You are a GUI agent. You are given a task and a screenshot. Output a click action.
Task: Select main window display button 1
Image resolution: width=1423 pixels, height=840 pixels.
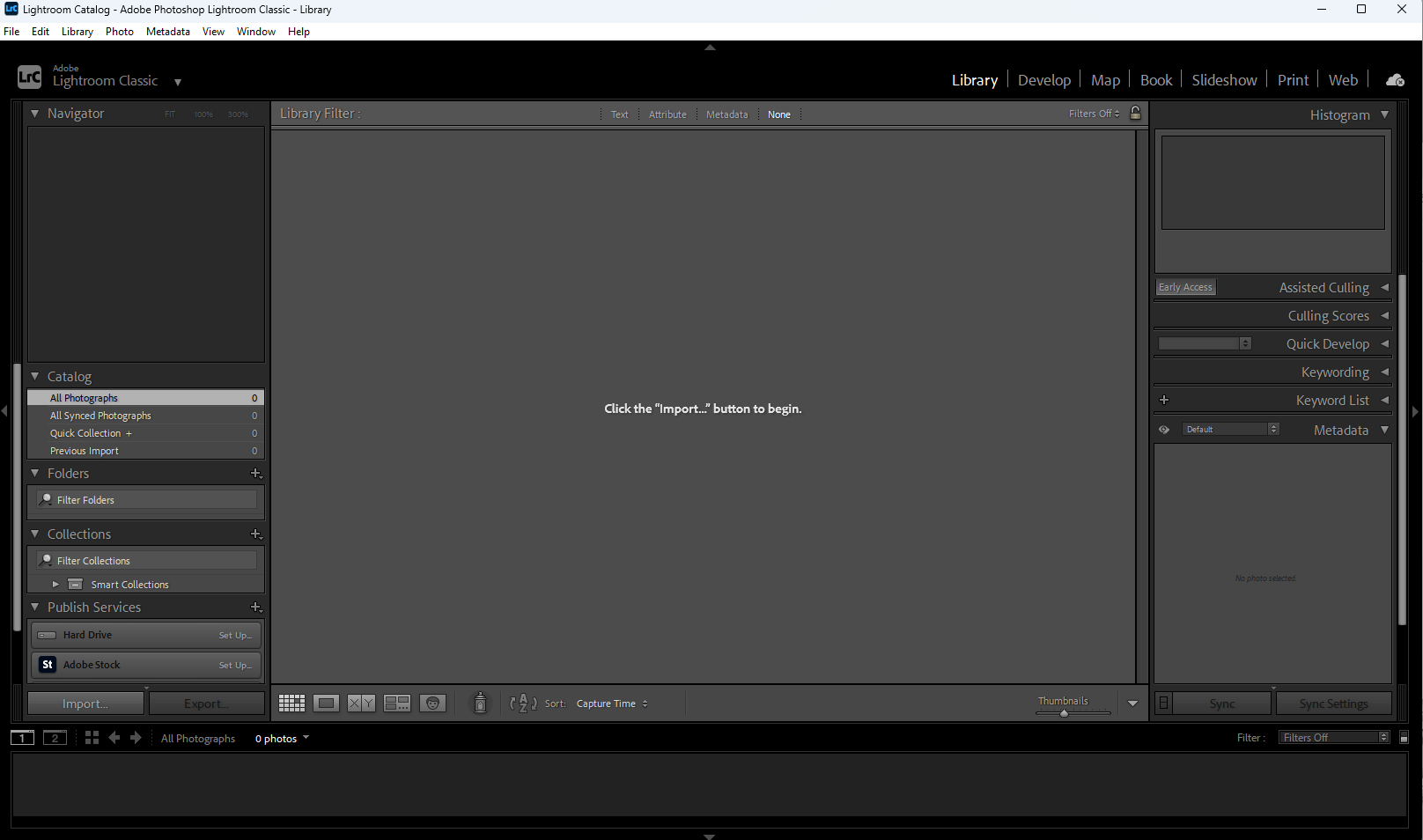point(22,738)
